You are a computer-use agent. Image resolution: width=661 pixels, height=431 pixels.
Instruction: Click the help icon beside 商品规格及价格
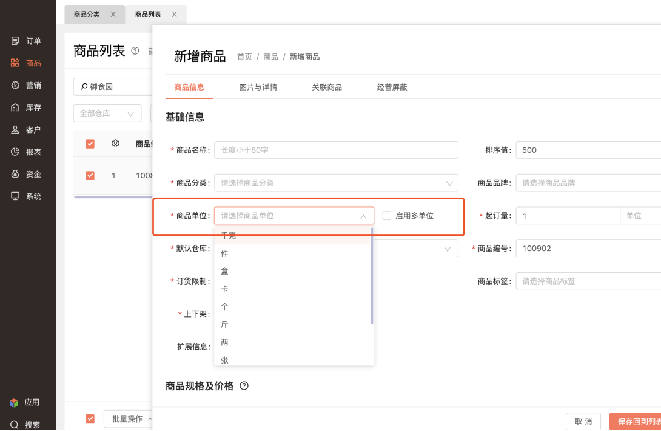(244, 385)
